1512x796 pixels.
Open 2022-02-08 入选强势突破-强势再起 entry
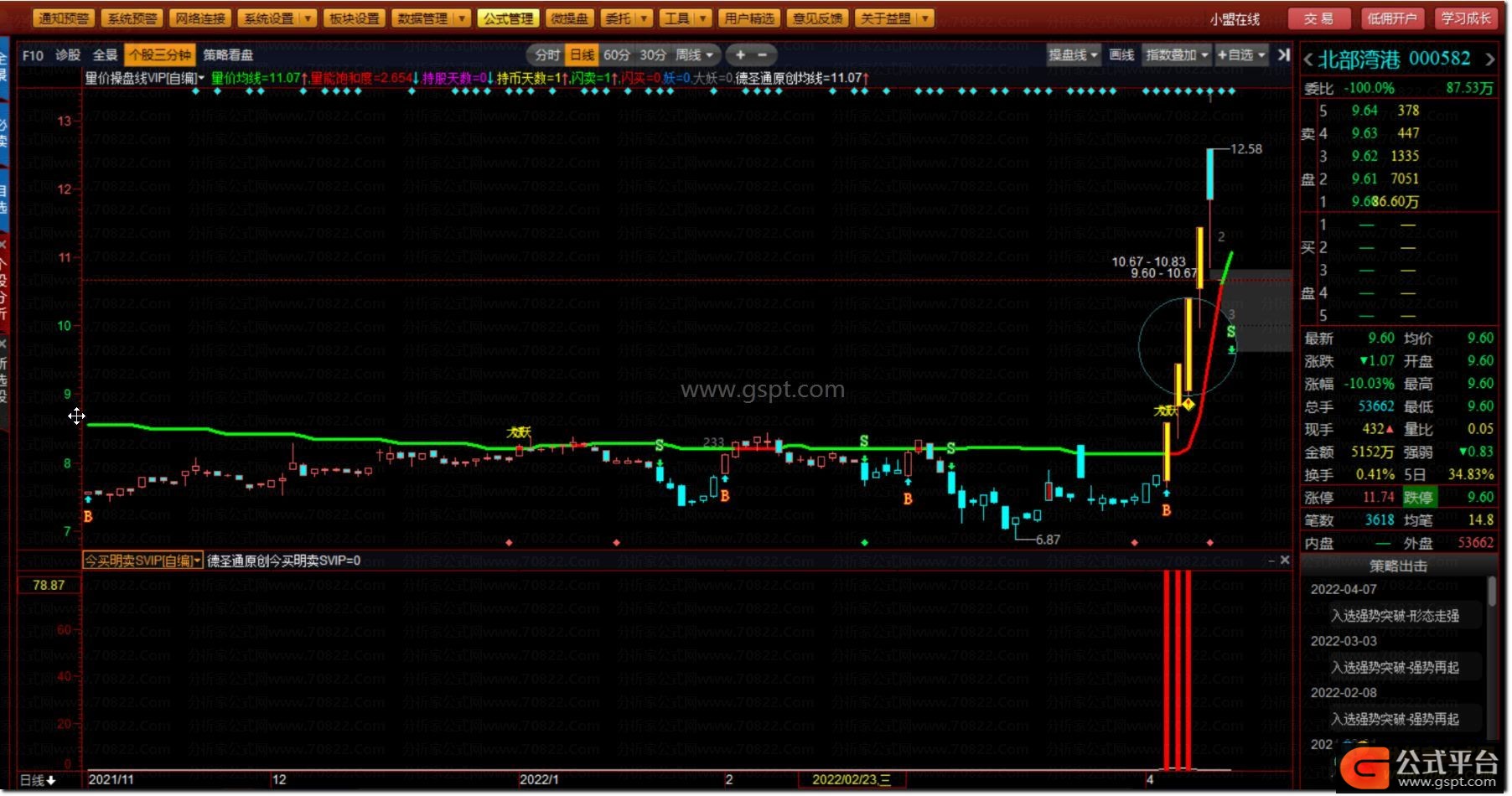(x=1395, y=720)
